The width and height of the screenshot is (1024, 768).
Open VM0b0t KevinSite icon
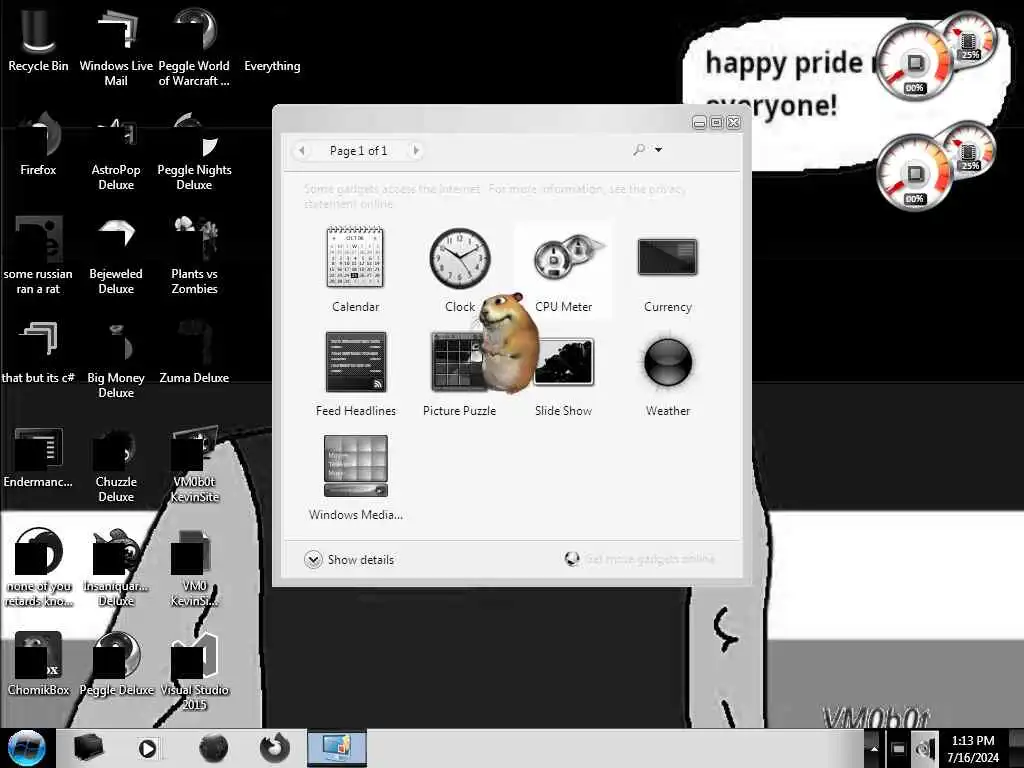[194, 464]
